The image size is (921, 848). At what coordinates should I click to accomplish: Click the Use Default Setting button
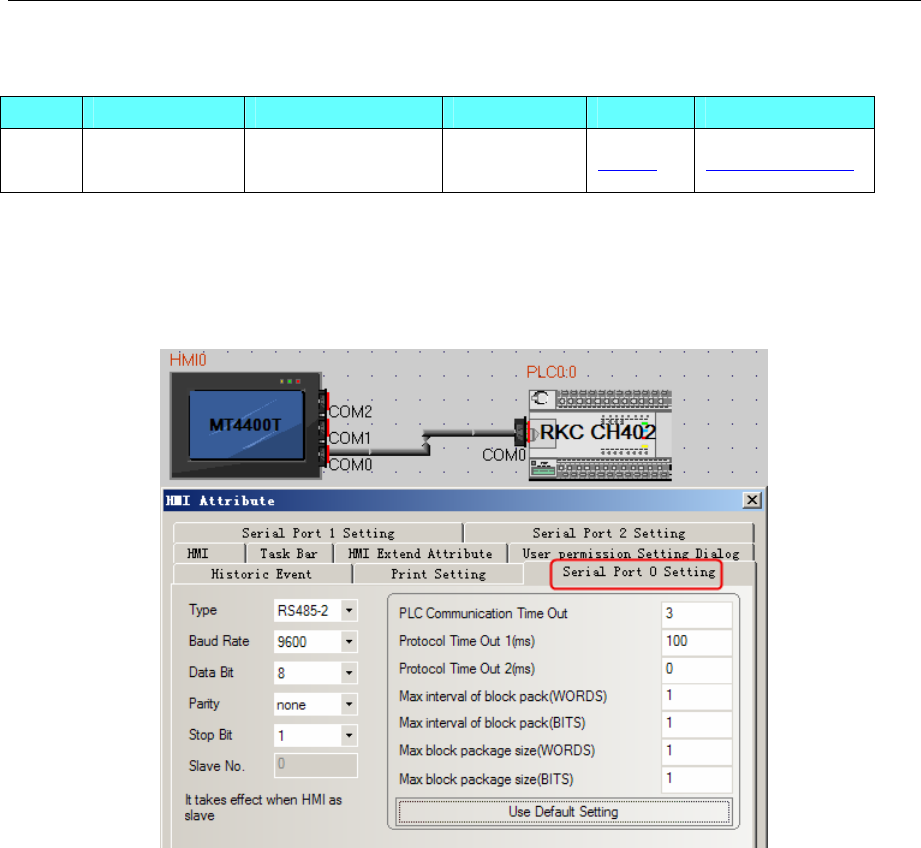coord(563,812)
